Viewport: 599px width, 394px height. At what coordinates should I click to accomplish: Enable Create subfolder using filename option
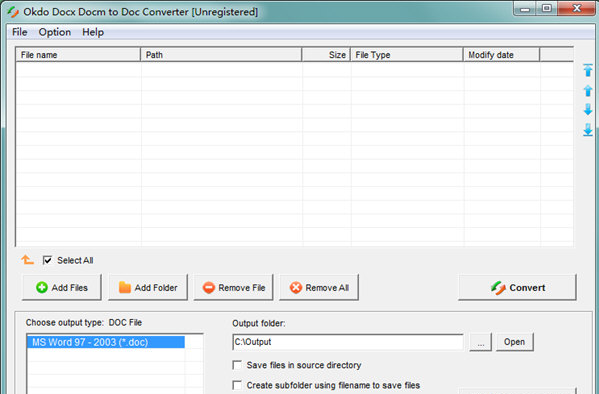(237, 385)
